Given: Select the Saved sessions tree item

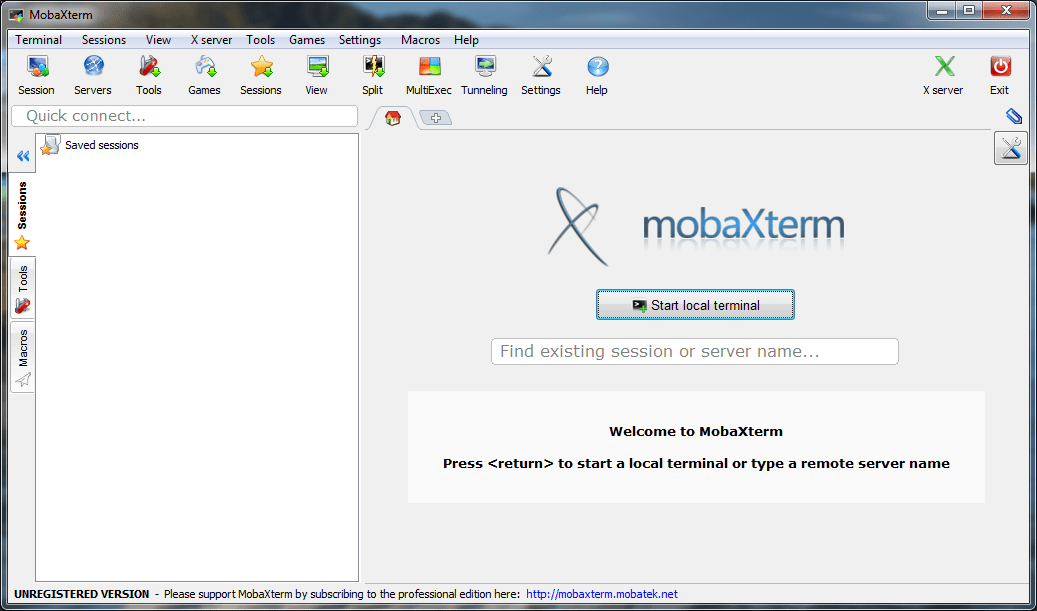Looking at the screenshot, I should tap(90, 145).
